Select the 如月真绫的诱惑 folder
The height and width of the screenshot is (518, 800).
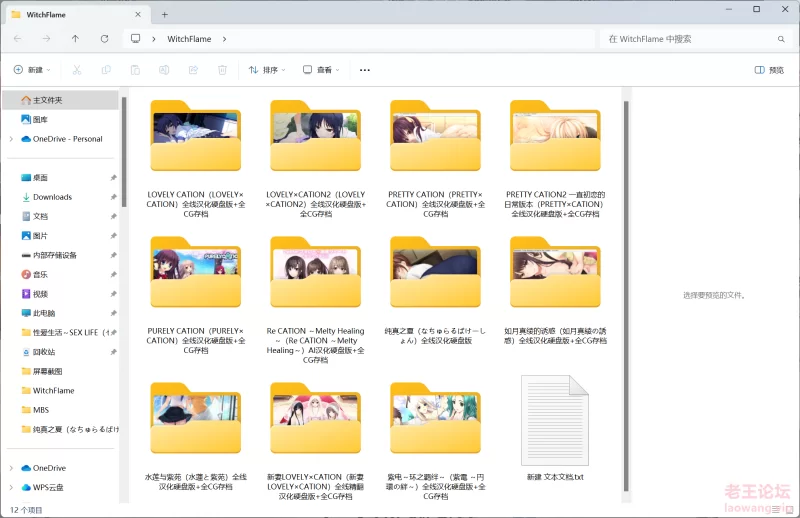pyautogui.click(x=556, y=290)
